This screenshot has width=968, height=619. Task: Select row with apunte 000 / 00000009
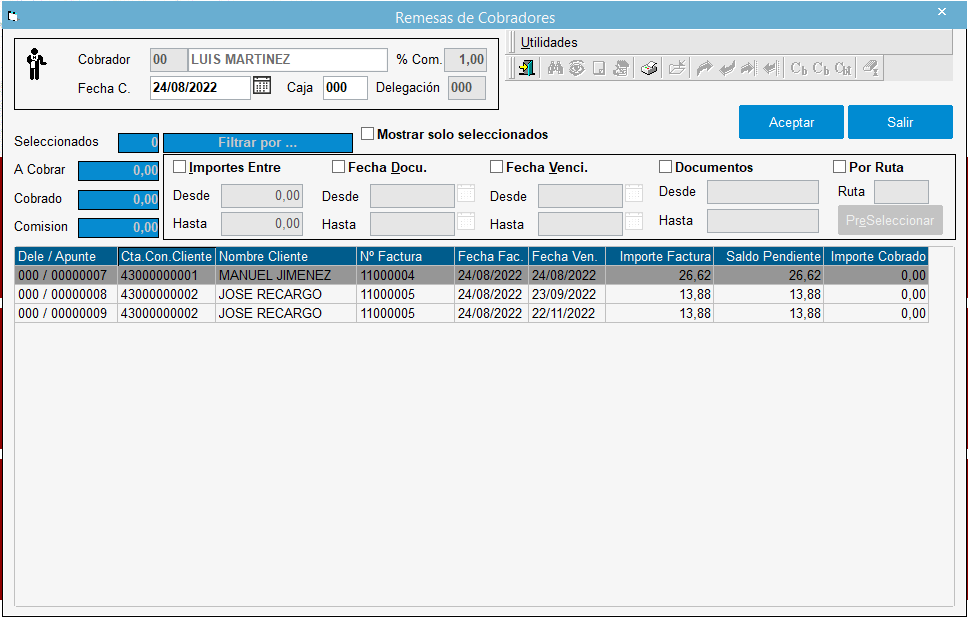pyautogui.click(x=472, y=314)
